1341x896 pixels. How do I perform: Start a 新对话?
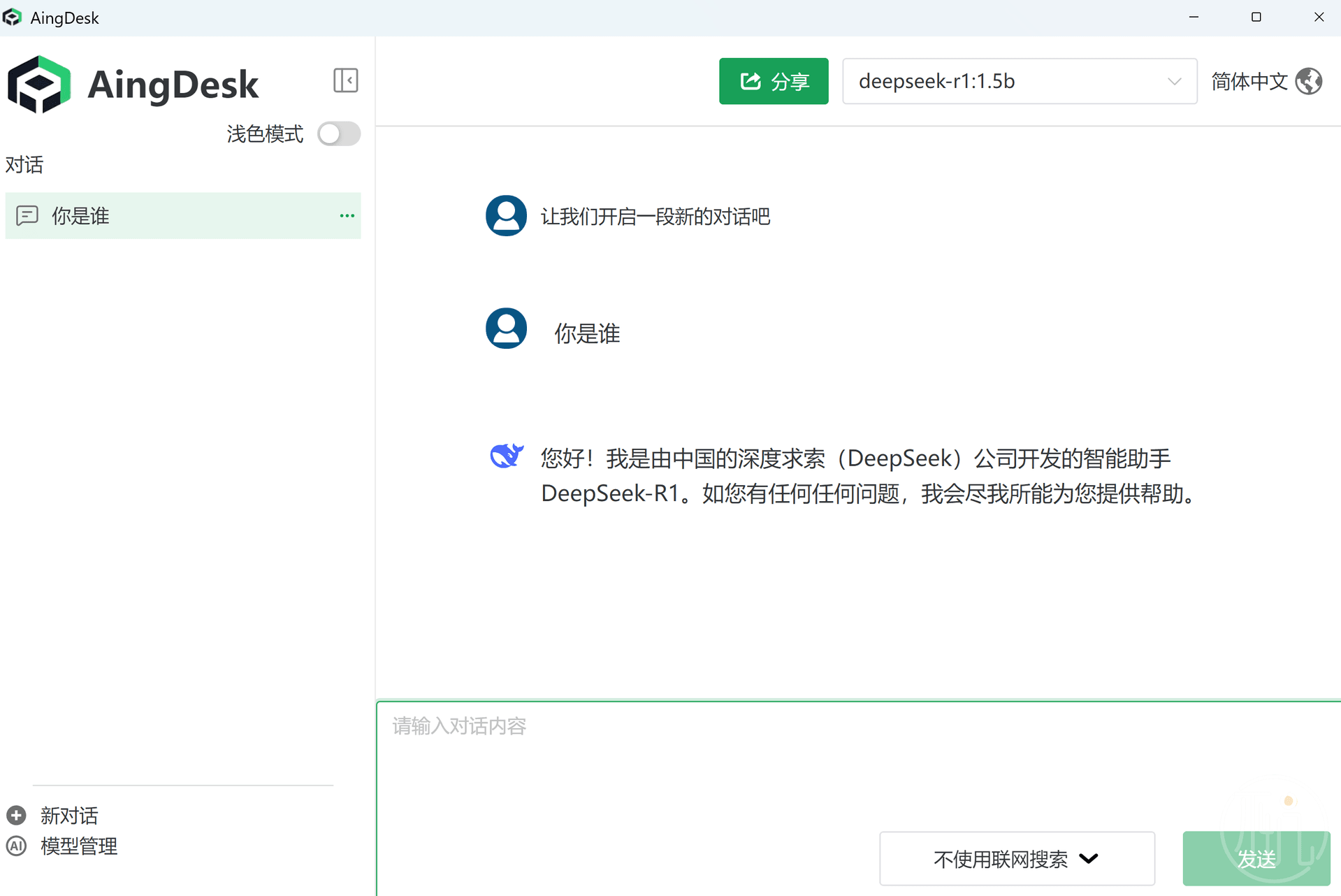click(69, 815)
